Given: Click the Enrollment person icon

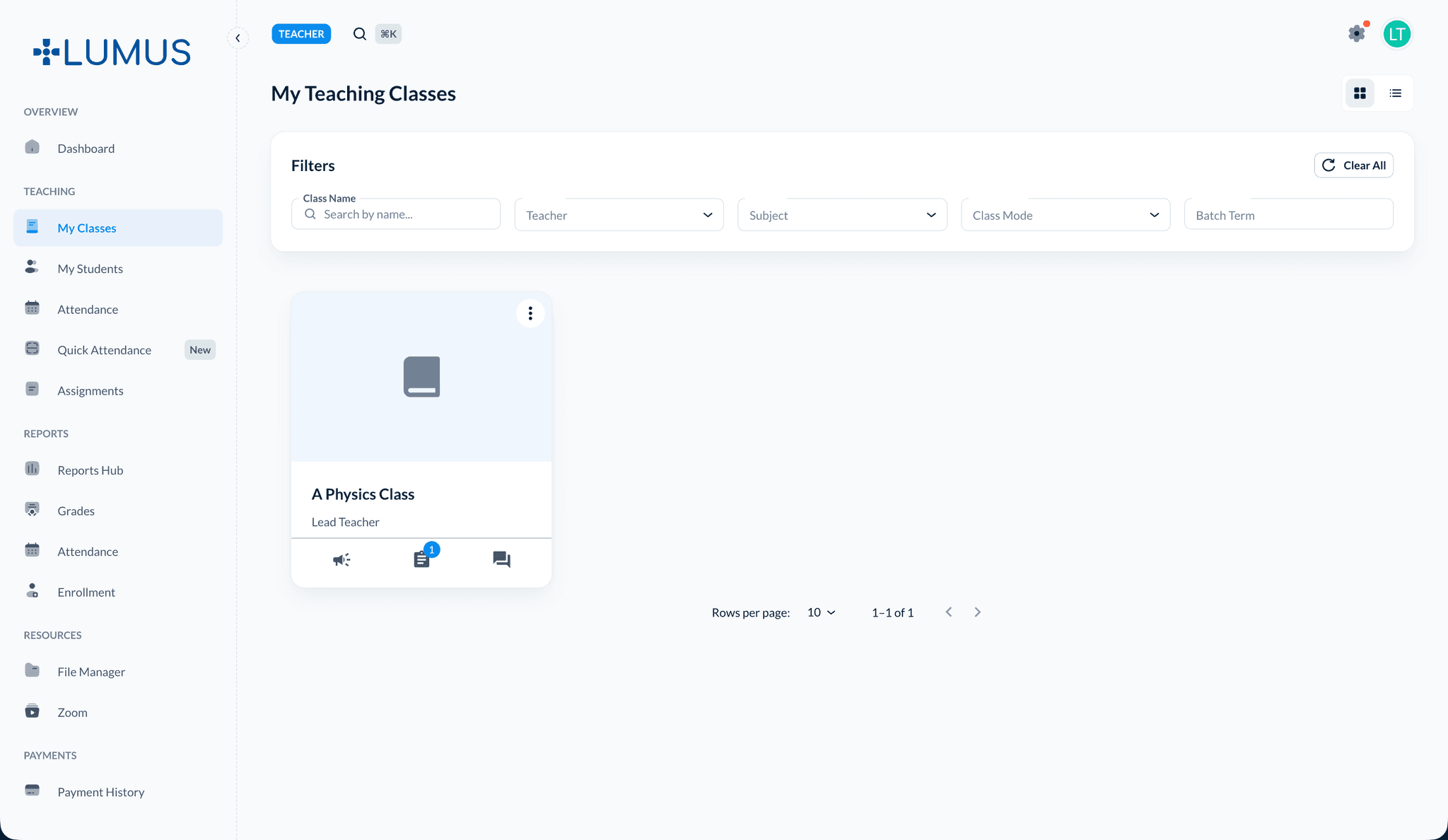Looking at the screenshot, I should point(33,590).
